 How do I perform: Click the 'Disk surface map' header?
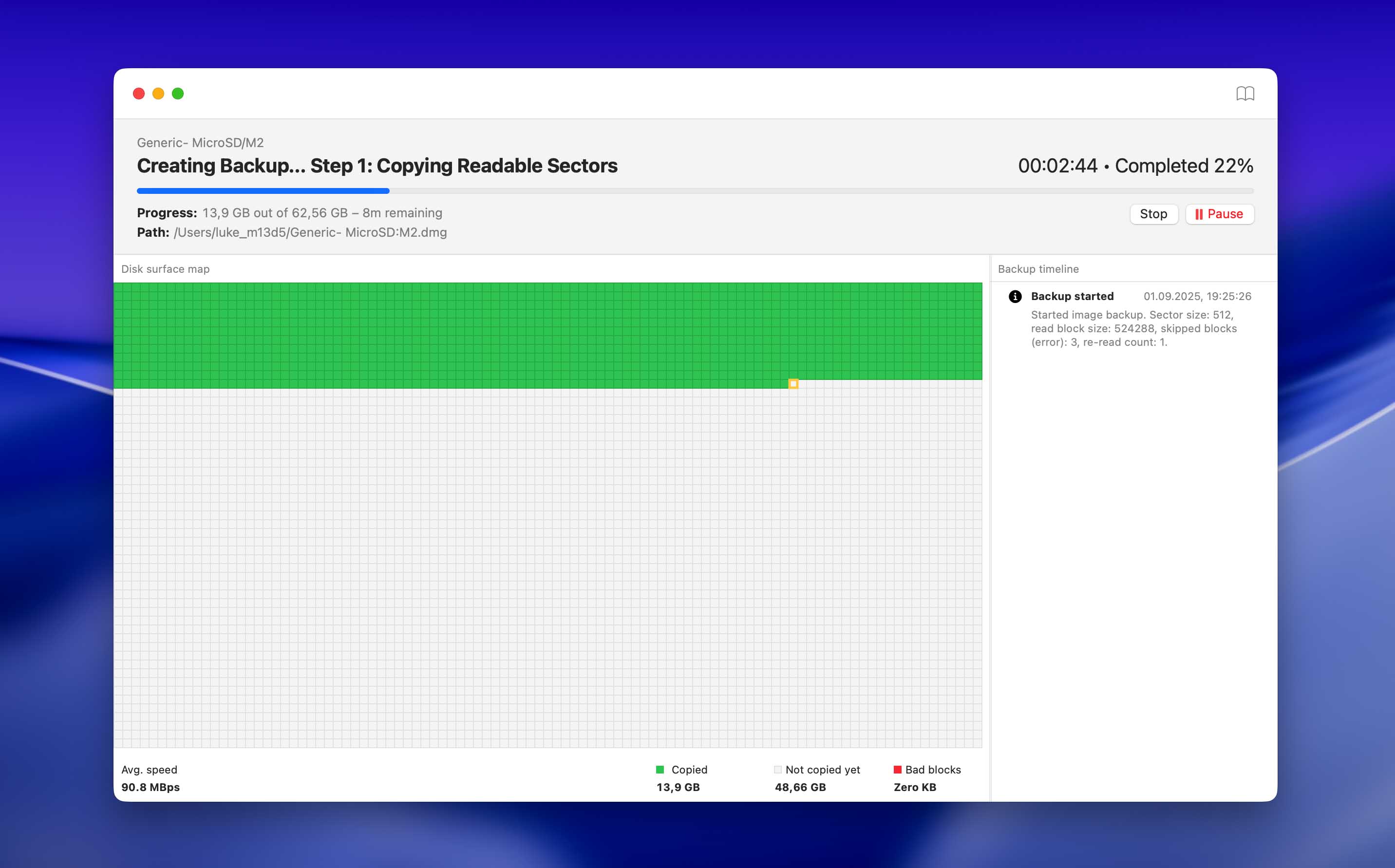click(165, 269)
